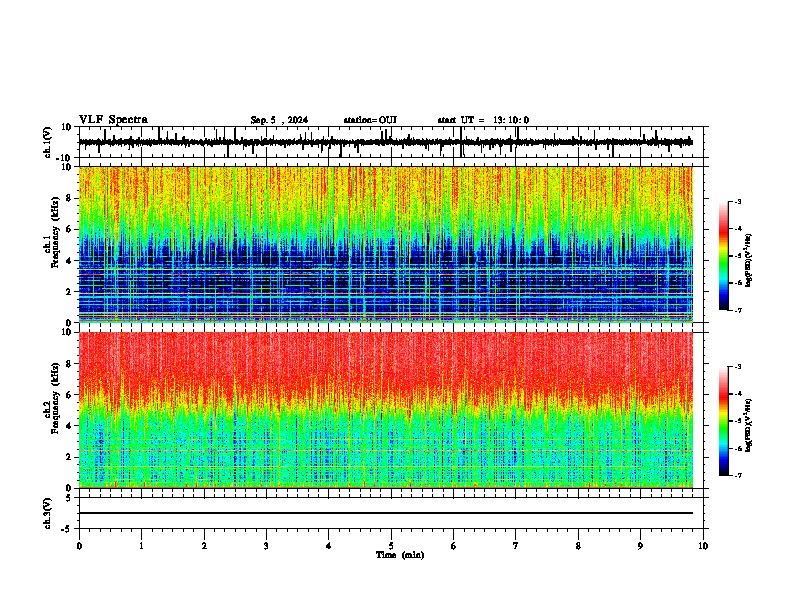Select the ch.1 "Frequency (kHz)" axis label

coord(55,232)
